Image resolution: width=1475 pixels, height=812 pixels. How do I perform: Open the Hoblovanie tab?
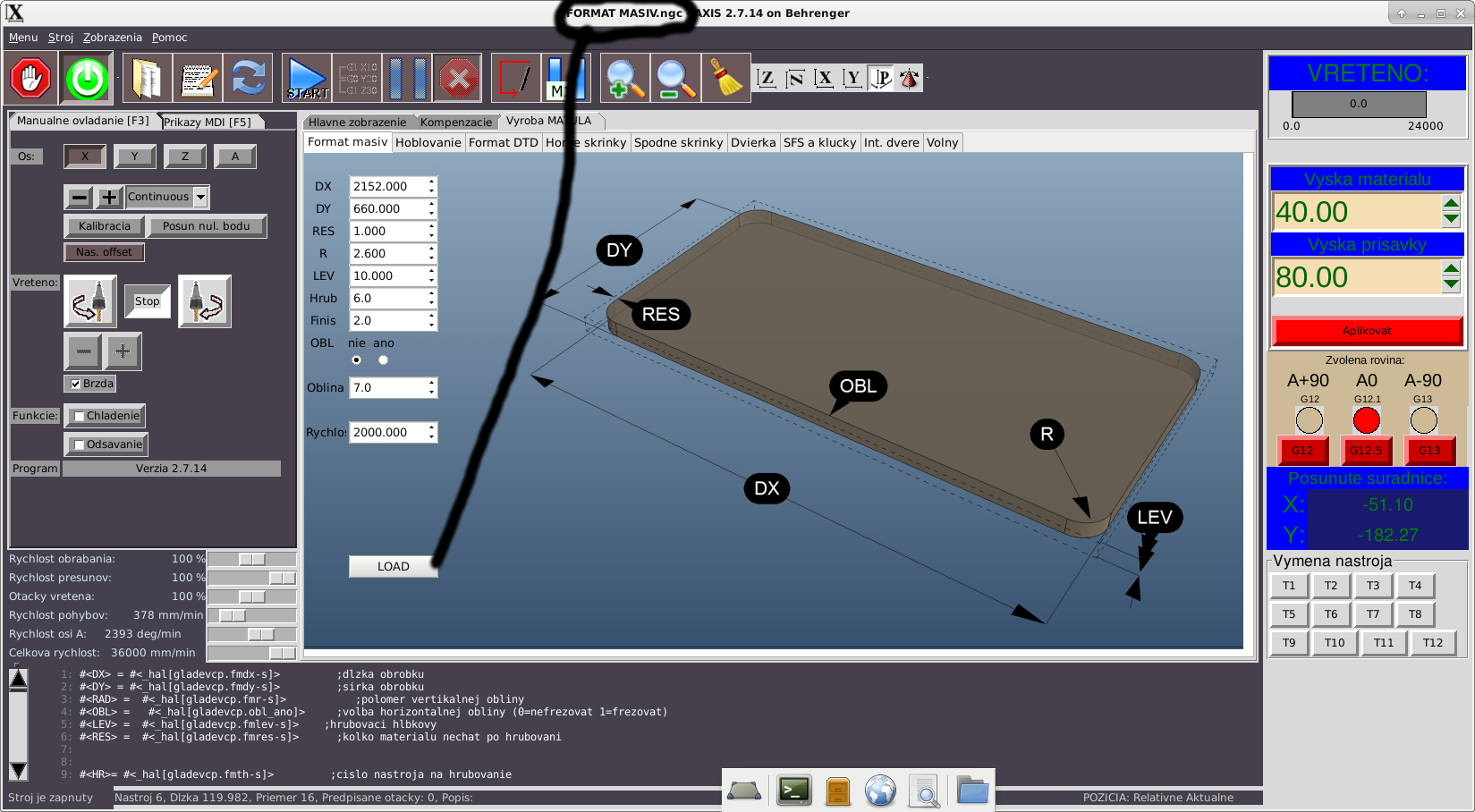(428, 142)
